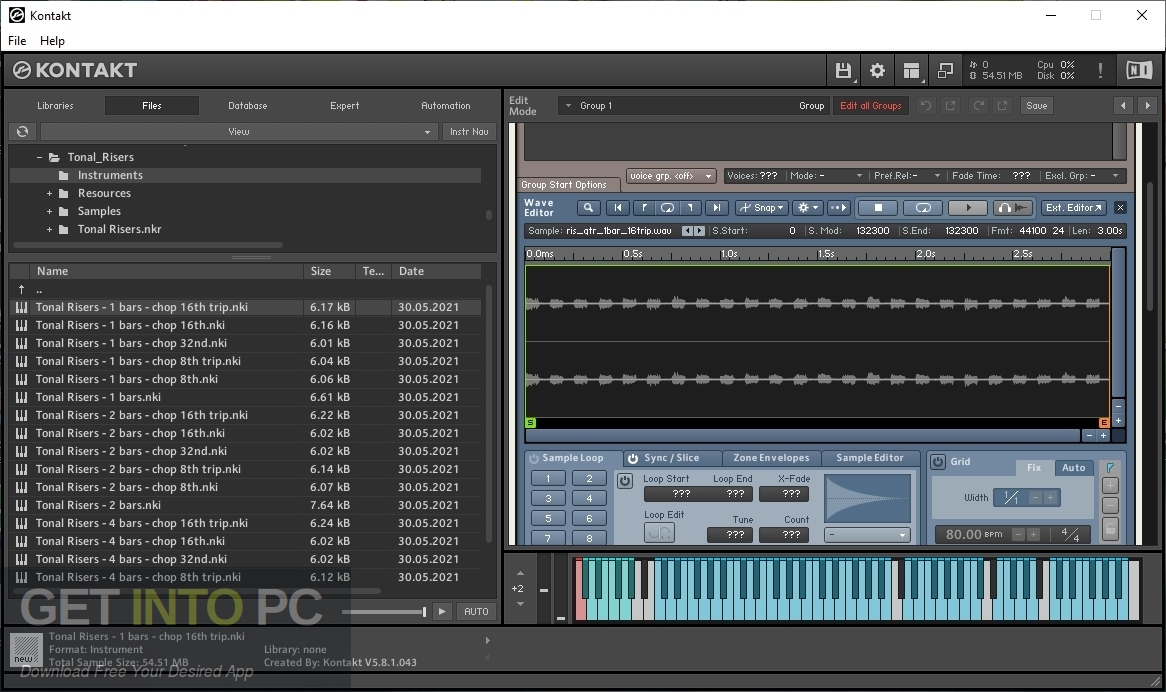Stop sample playback in Wave Editor
The width and height of the screenshot is (1166, 692).
click(877, 208)
